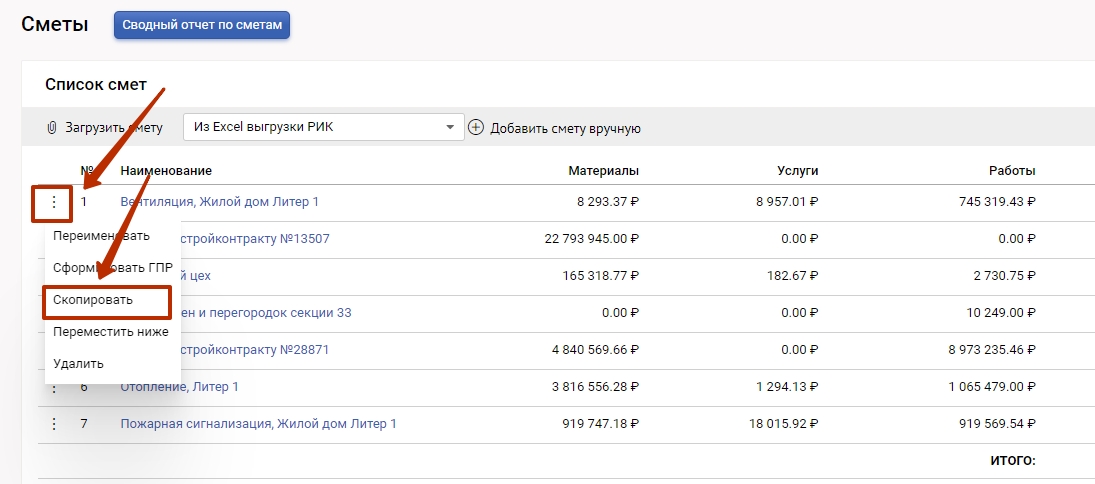Viewport: 1095px width, 484px height.
Task: Open the three-dot menu for row 1
Action: 54,202
